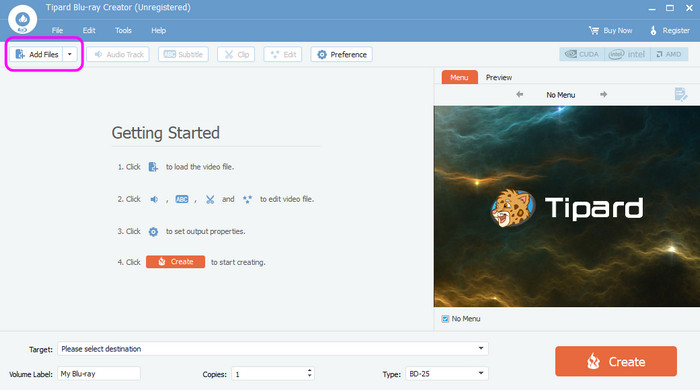Click the large Create button

[616, 361]
